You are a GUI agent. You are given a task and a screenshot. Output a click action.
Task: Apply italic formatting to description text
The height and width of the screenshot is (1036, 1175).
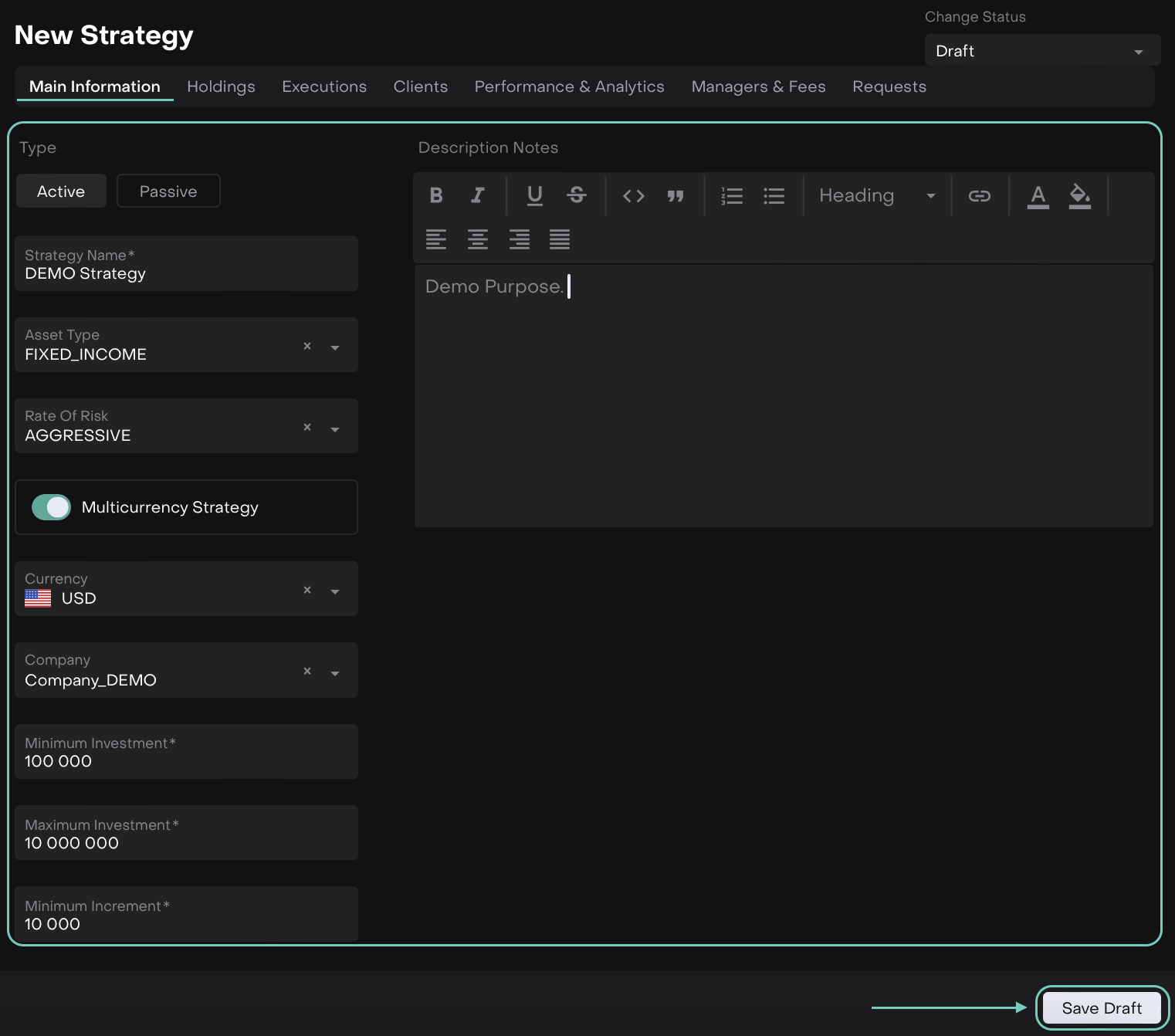point(478,195)
